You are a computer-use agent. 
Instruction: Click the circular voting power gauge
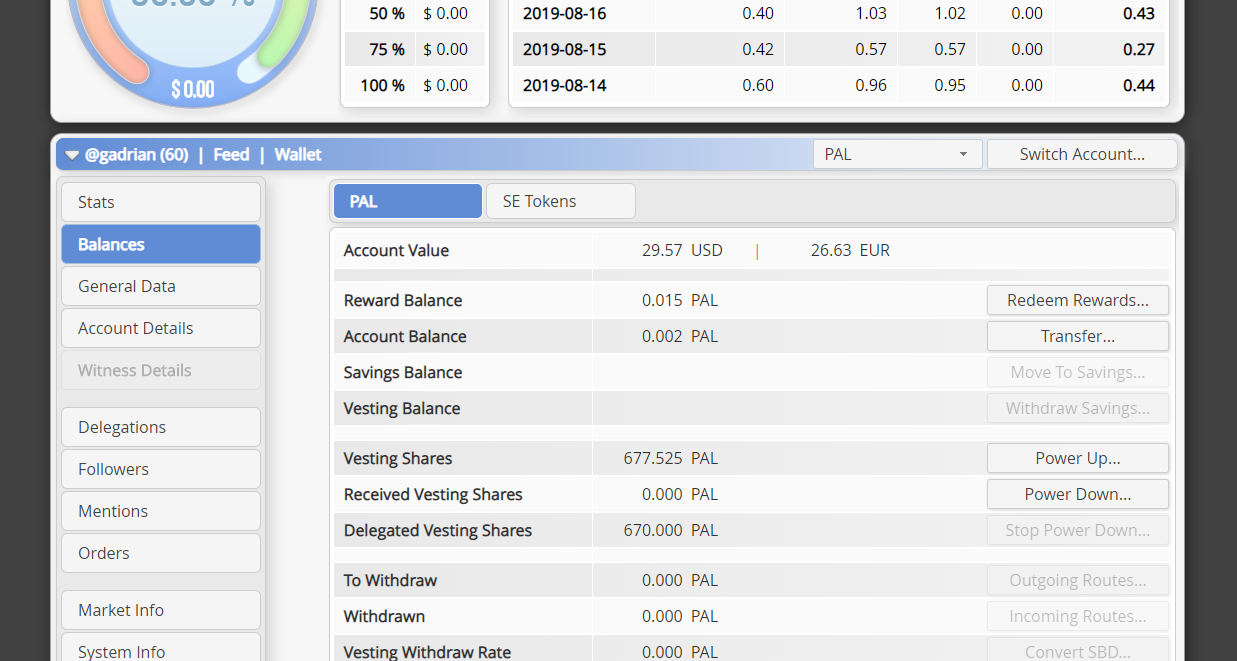[x=192, y=40]
